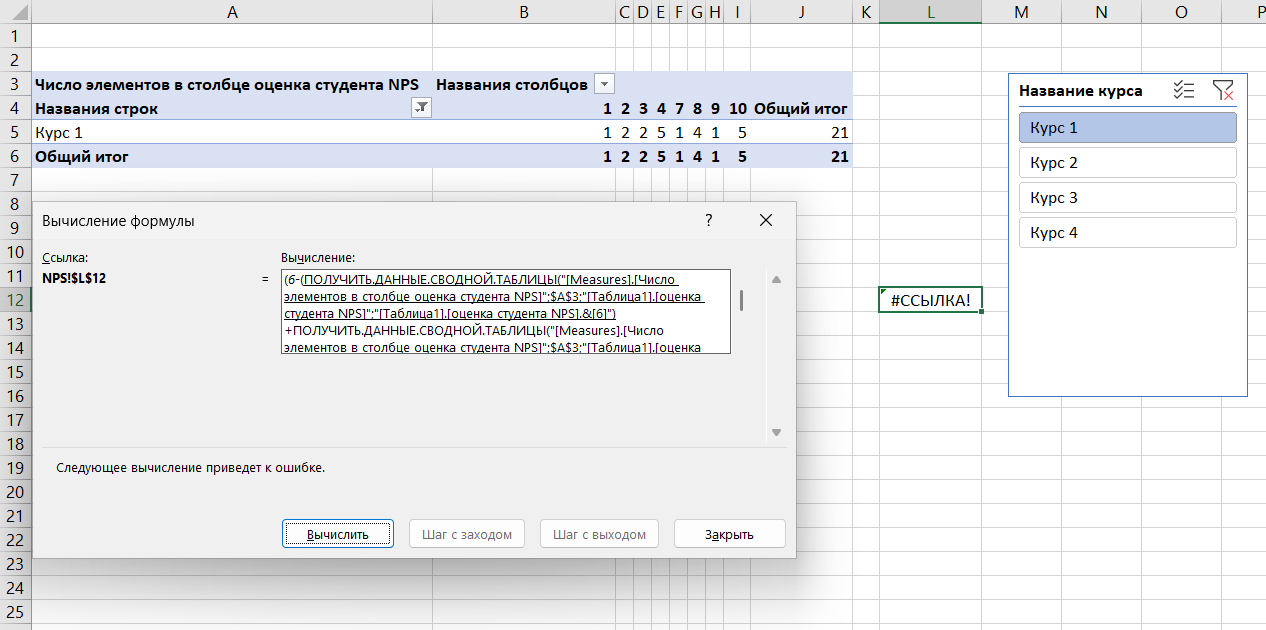Click the Общий итог column header in the pivot table

pyautogui.click(x=801, y=108)
